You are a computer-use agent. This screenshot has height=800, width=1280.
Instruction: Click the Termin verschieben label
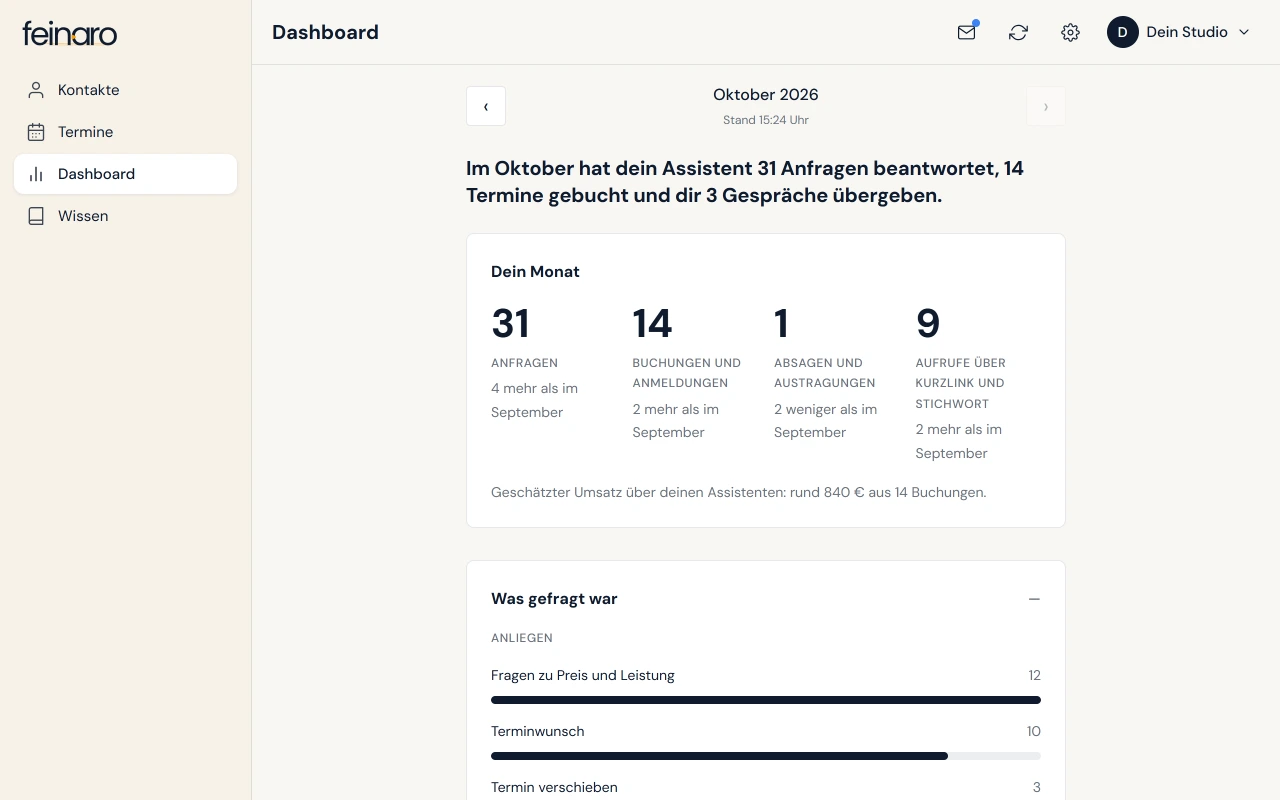click(x=554, y=787)
